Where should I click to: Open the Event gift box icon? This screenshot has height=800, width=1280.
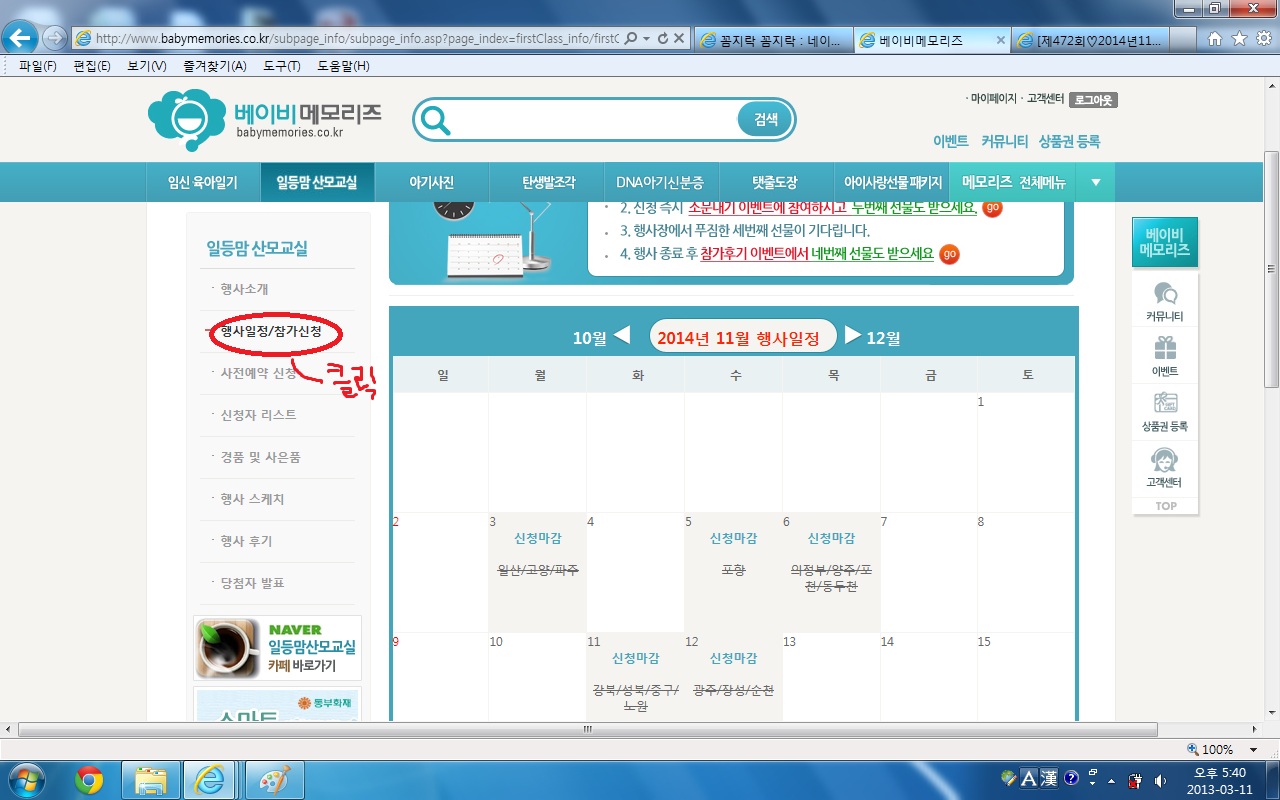(1165, 349)
